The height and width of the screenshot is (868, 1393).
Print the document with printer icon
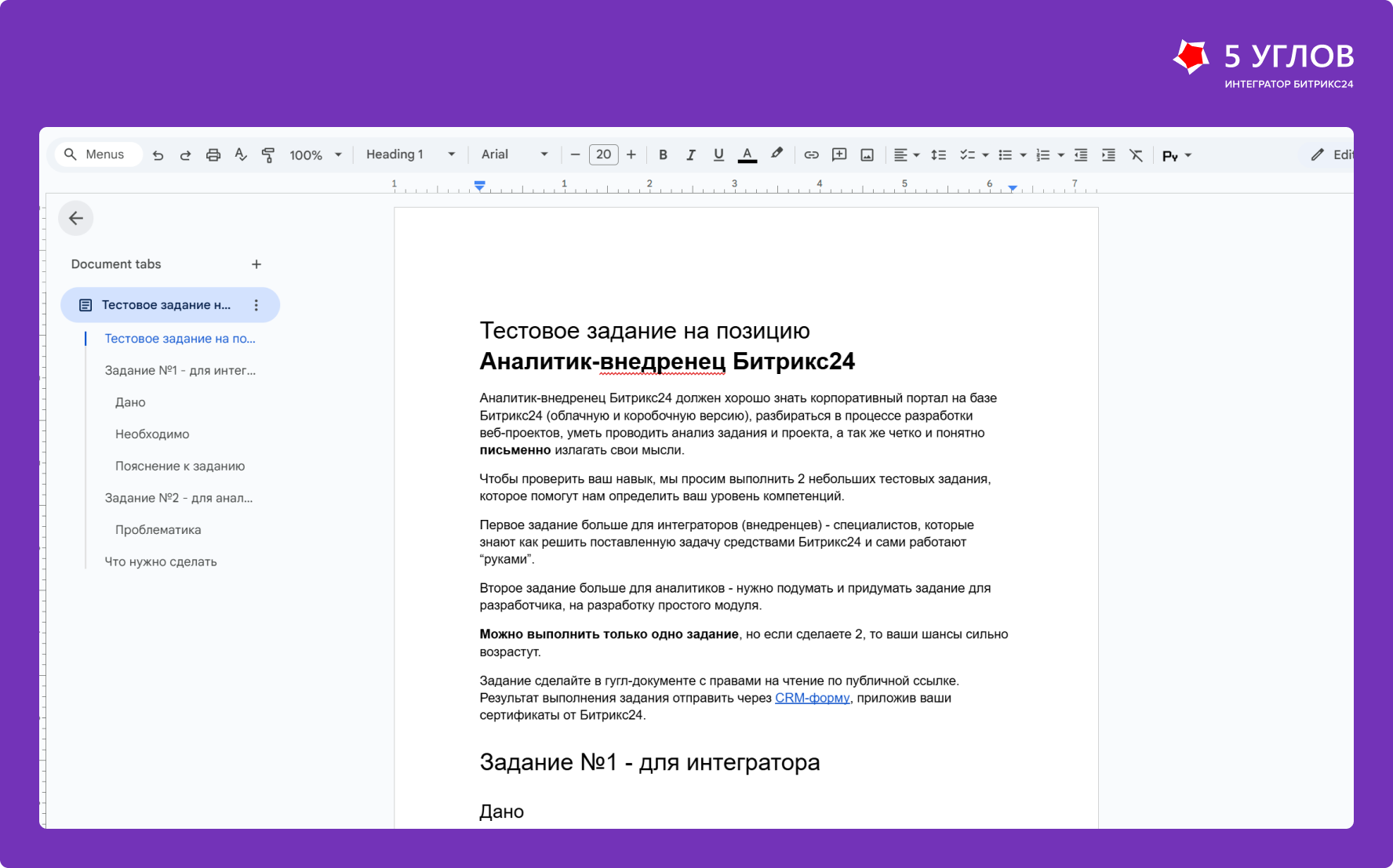coord(213,155)
